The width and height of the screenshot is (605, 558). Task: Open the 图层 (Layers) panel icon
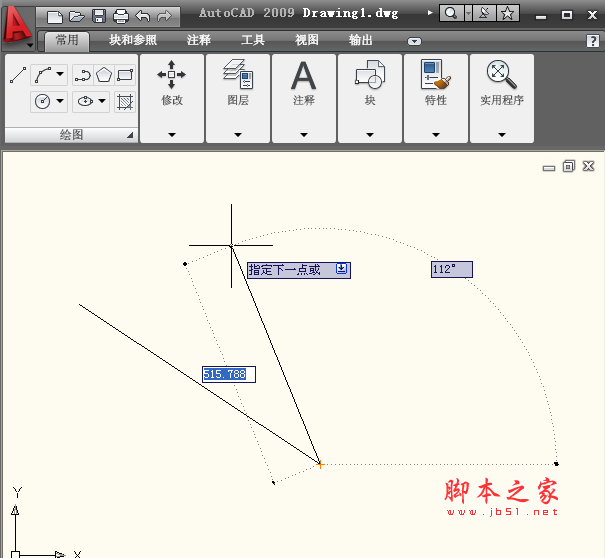click(x=238, y=74)
